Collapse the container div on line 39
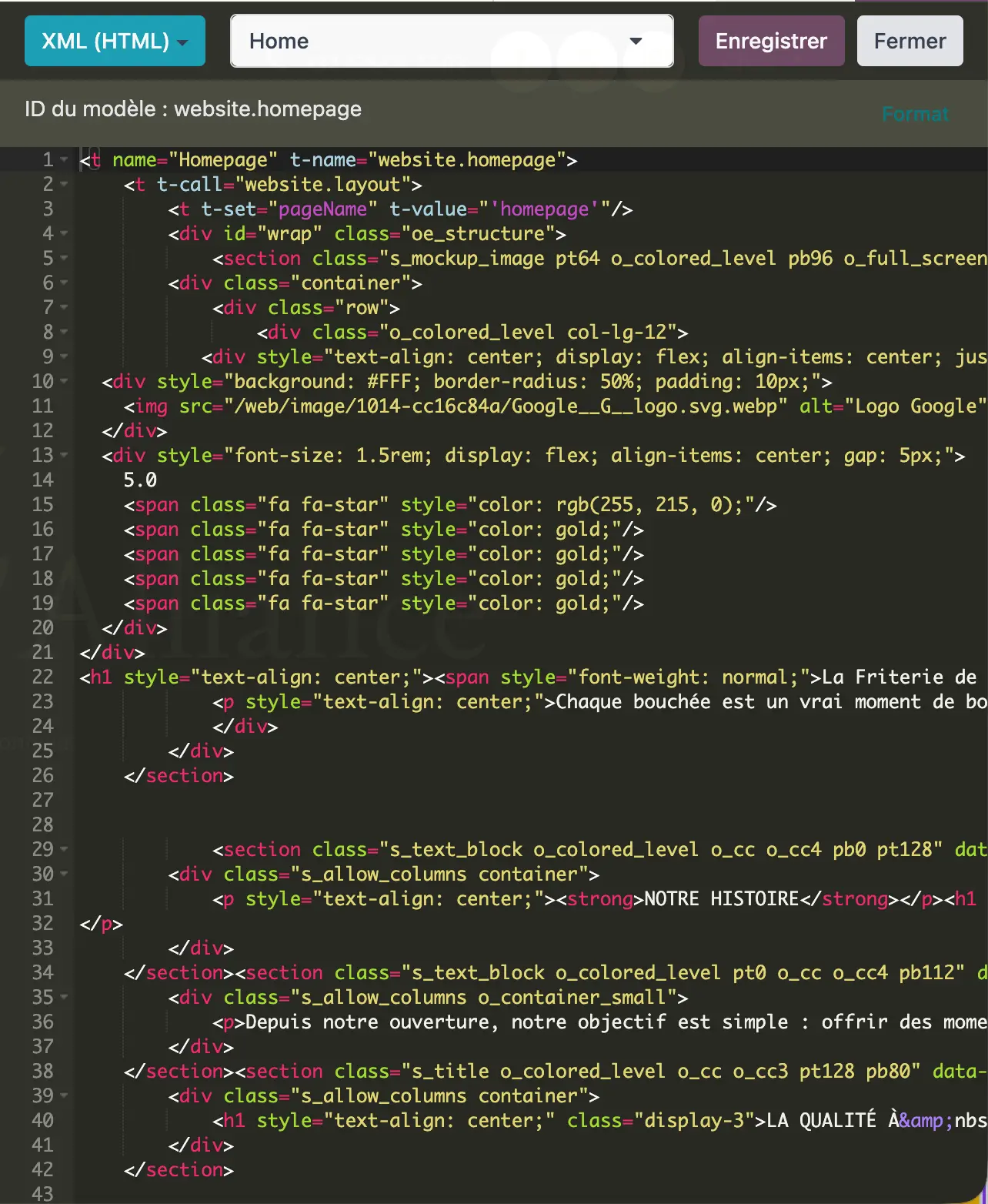The height and width of the screenshot is (1204, 988). (64, 1096)
